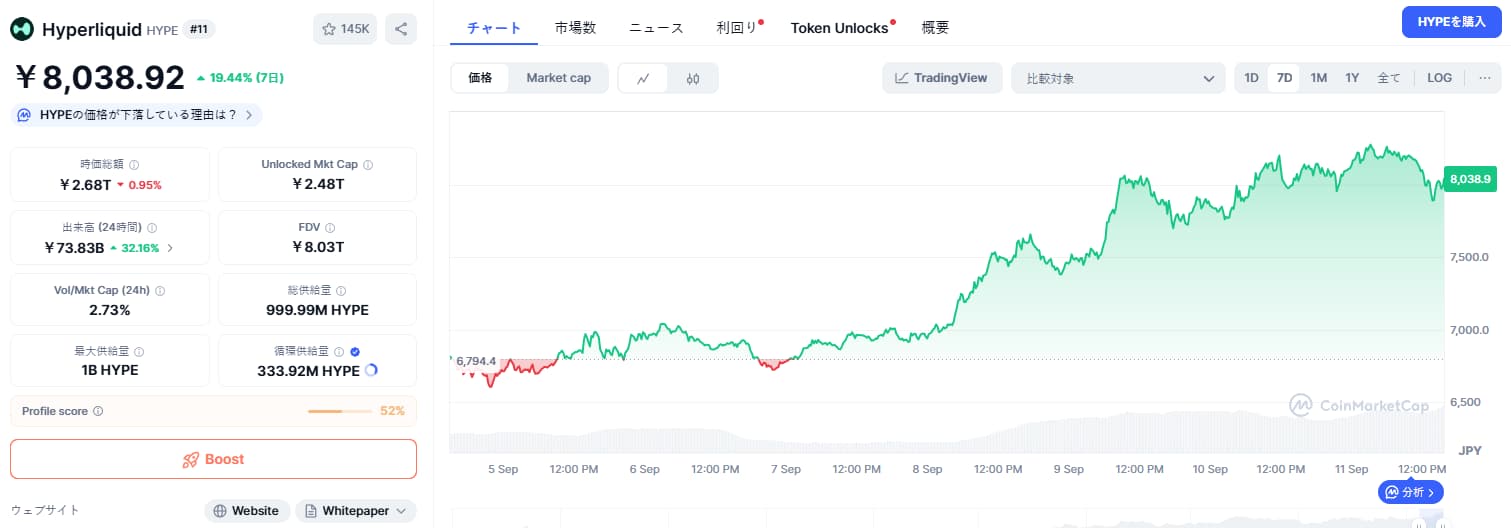Click the HYPEを購入 buy button
The image size is (1511, 528).
pyautogui.click(x=1452, y=21)
